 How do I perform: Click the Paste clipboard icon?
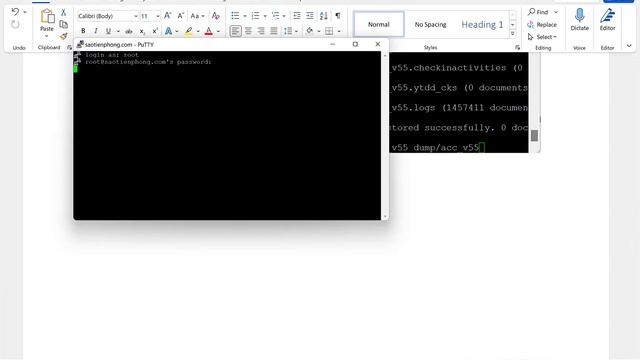point(47,17)
